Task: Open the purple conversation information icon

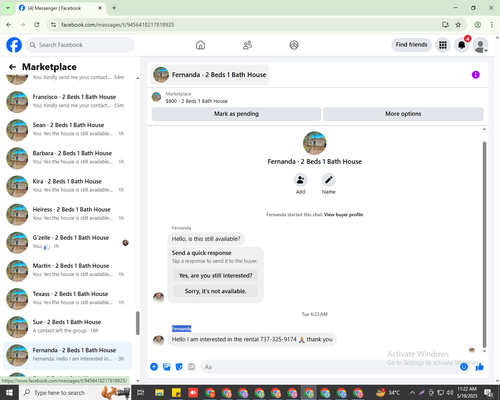Action: 476,75
